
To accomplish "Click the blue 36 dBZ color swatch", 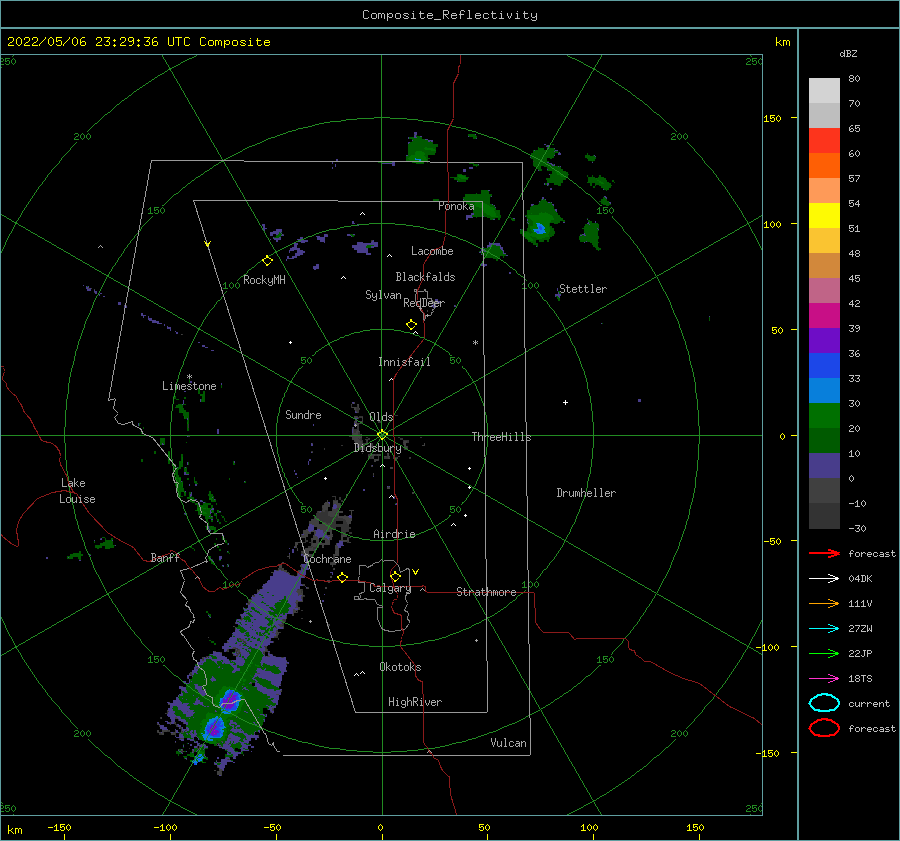I will (824, 365).
